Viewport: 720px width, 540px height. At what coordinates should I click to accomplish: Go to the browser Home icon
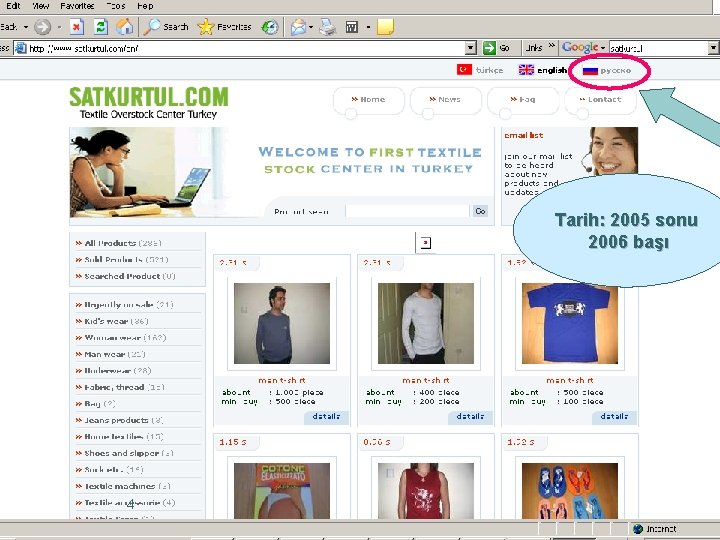point(124,27)
